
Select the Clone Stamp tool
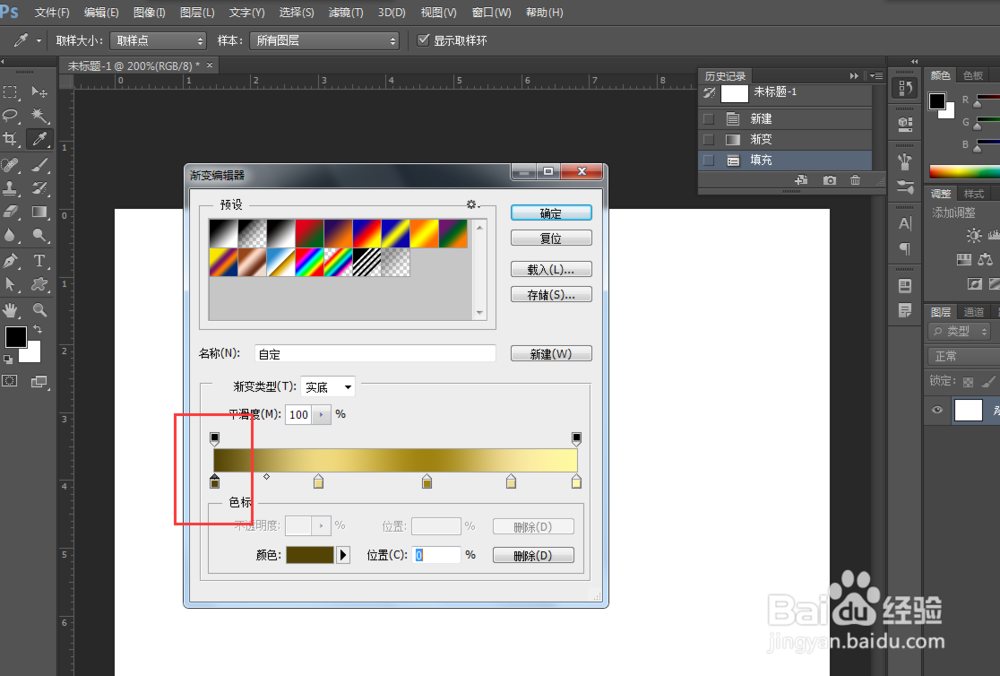(x=11, y=188)
